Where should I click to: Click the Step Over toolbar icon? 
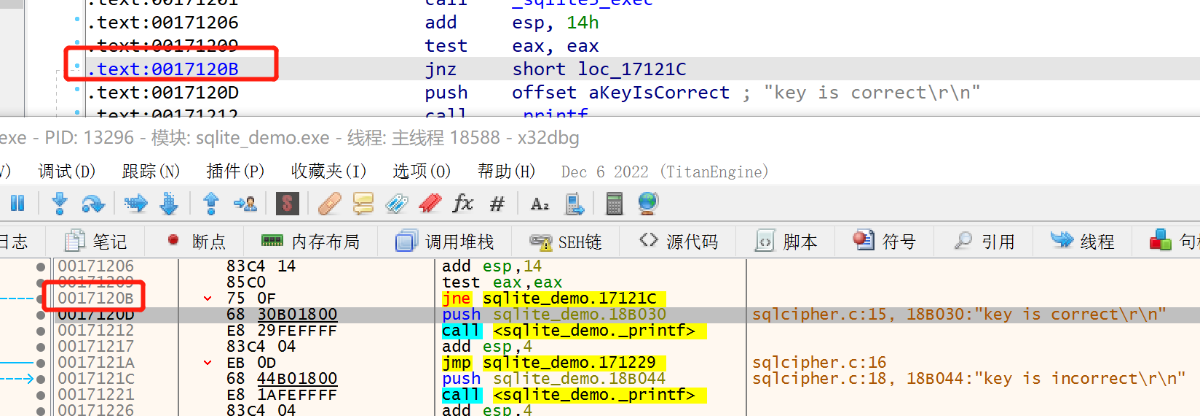[93, 203]
